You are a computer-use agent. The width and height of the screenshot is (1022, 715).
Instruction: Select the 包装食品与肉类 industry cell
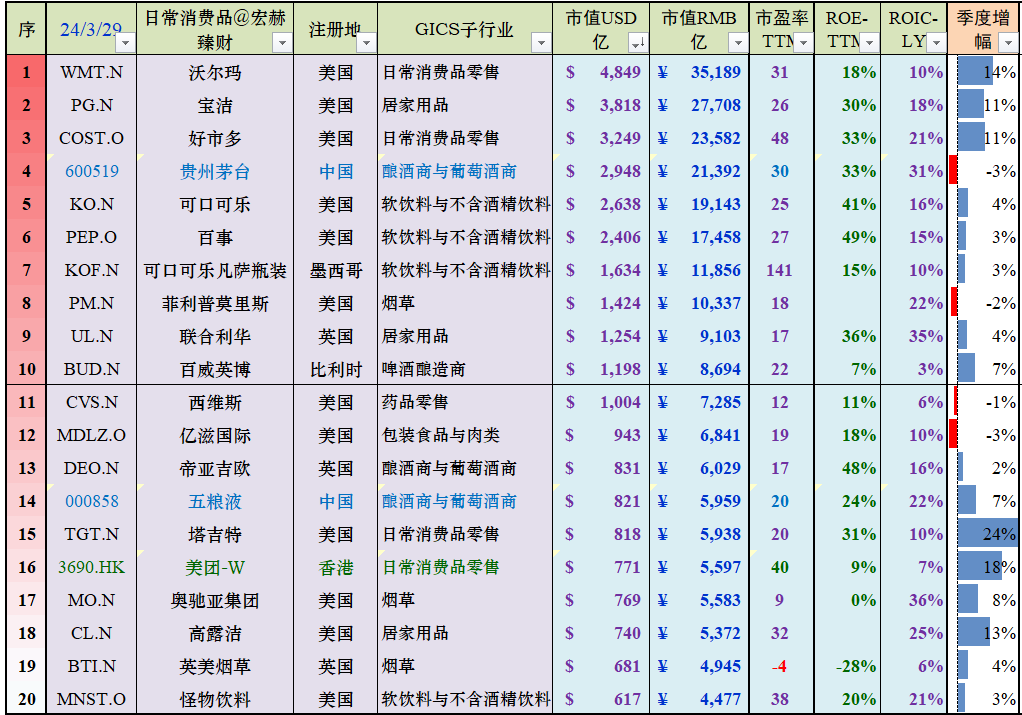click(x=465, y=435)
